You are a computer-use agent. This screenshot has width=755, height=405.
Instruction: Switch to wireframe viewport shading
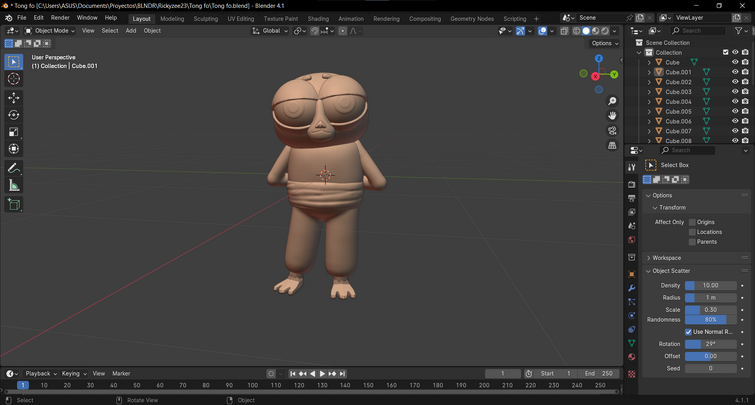(576, 31)
